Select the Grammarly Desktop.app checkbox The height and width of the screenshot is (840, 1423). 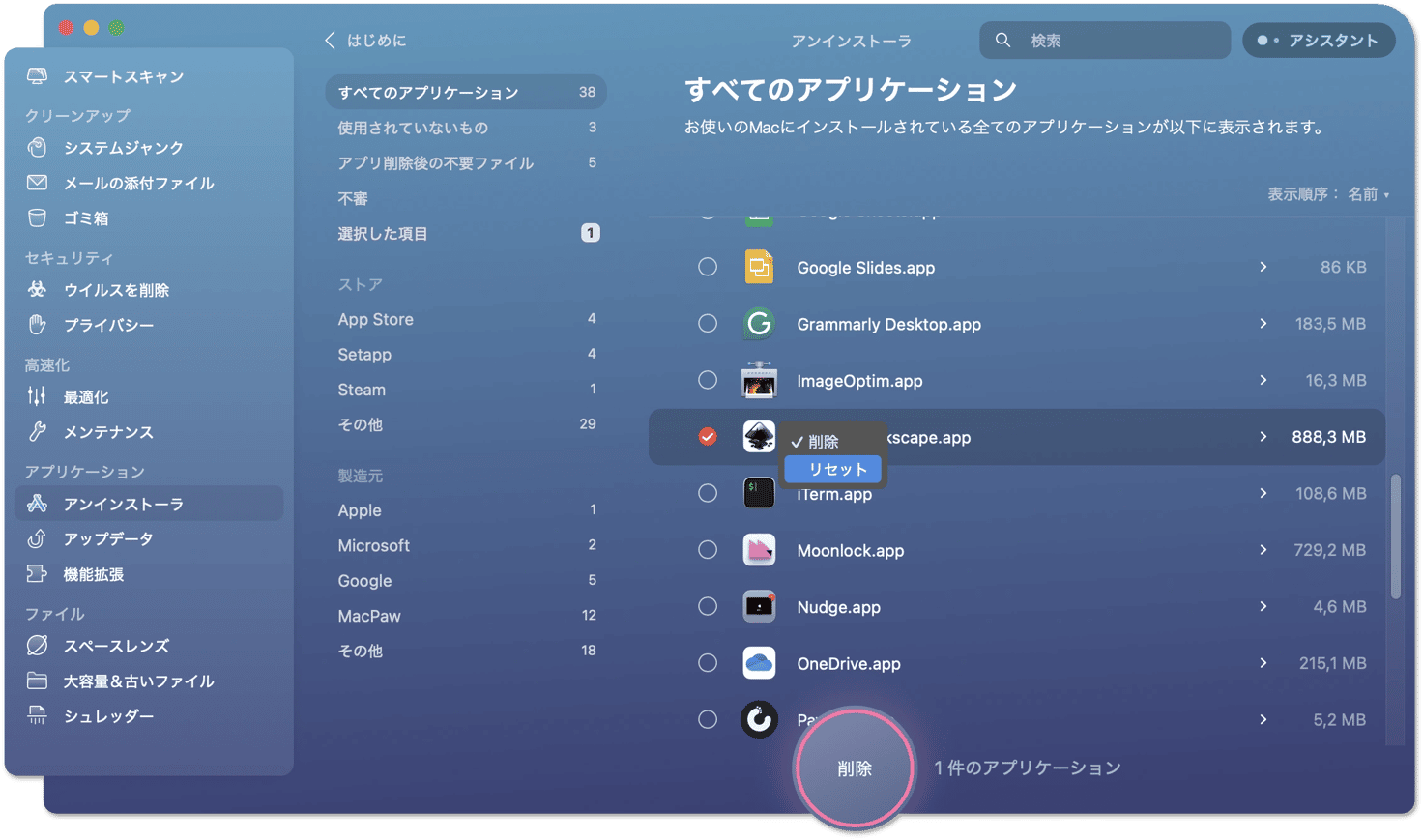(x=708, y=324)
